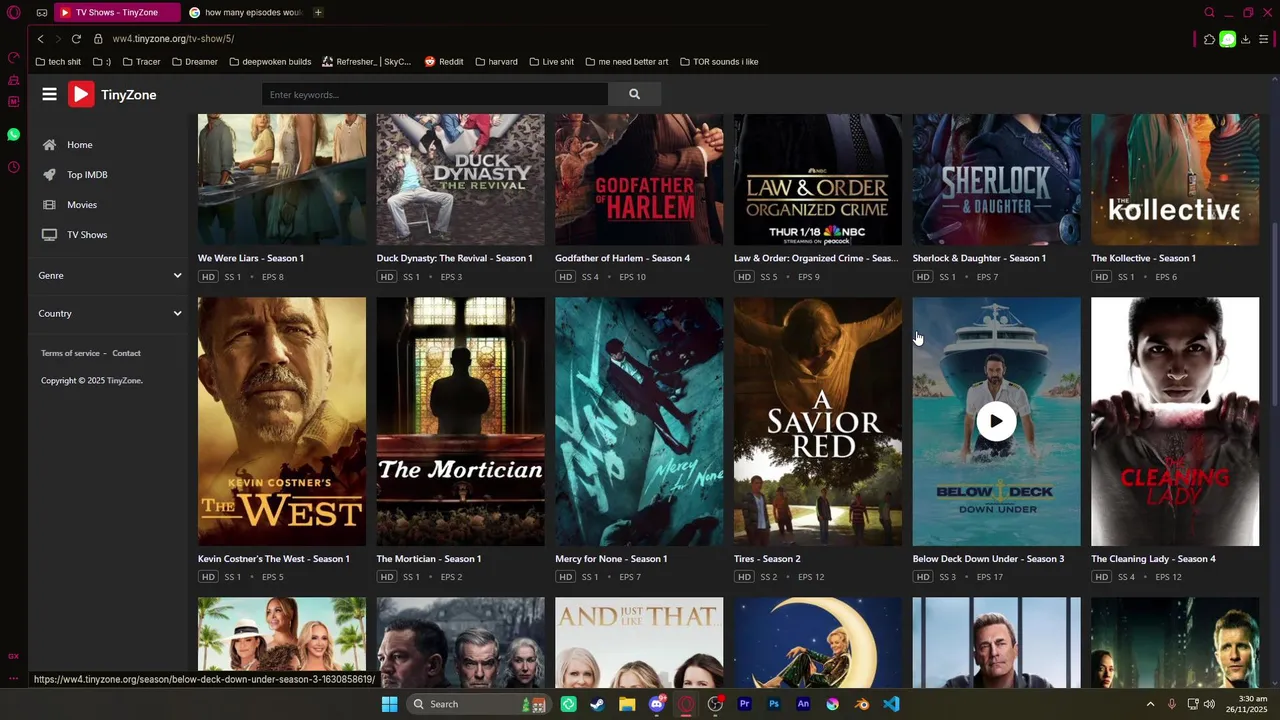Open 'The Kollective - Season 1' title

point(1143,258)
